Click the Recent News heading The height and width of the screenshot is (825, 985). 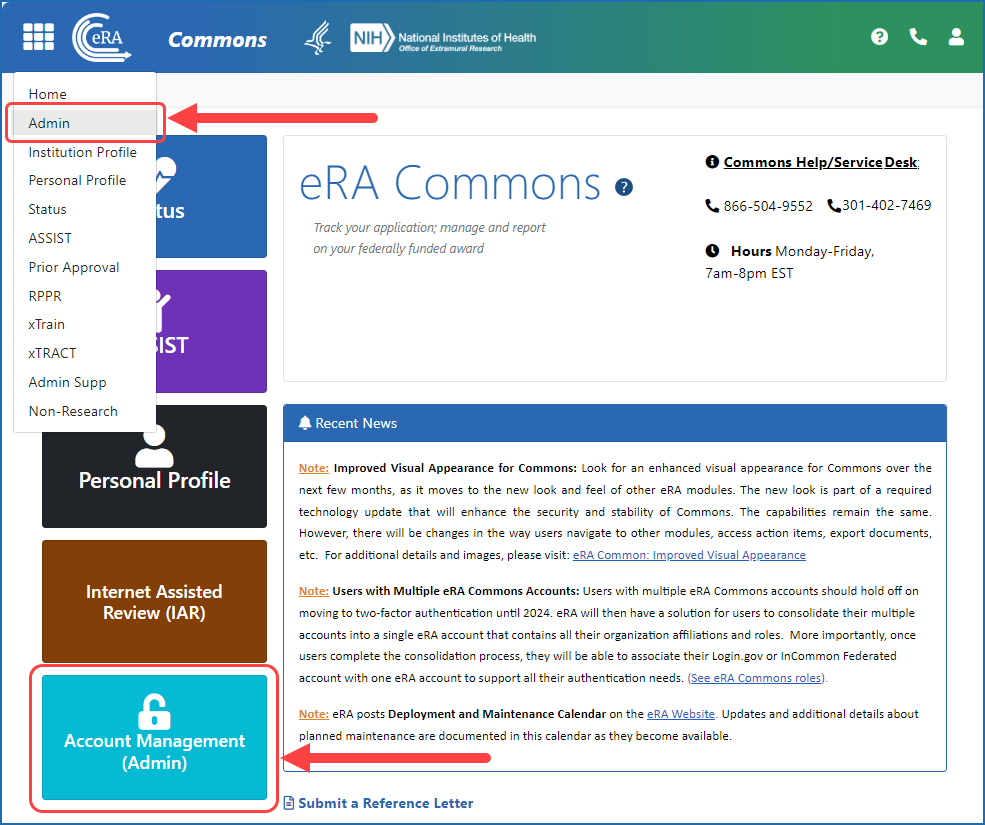[356, 423]
